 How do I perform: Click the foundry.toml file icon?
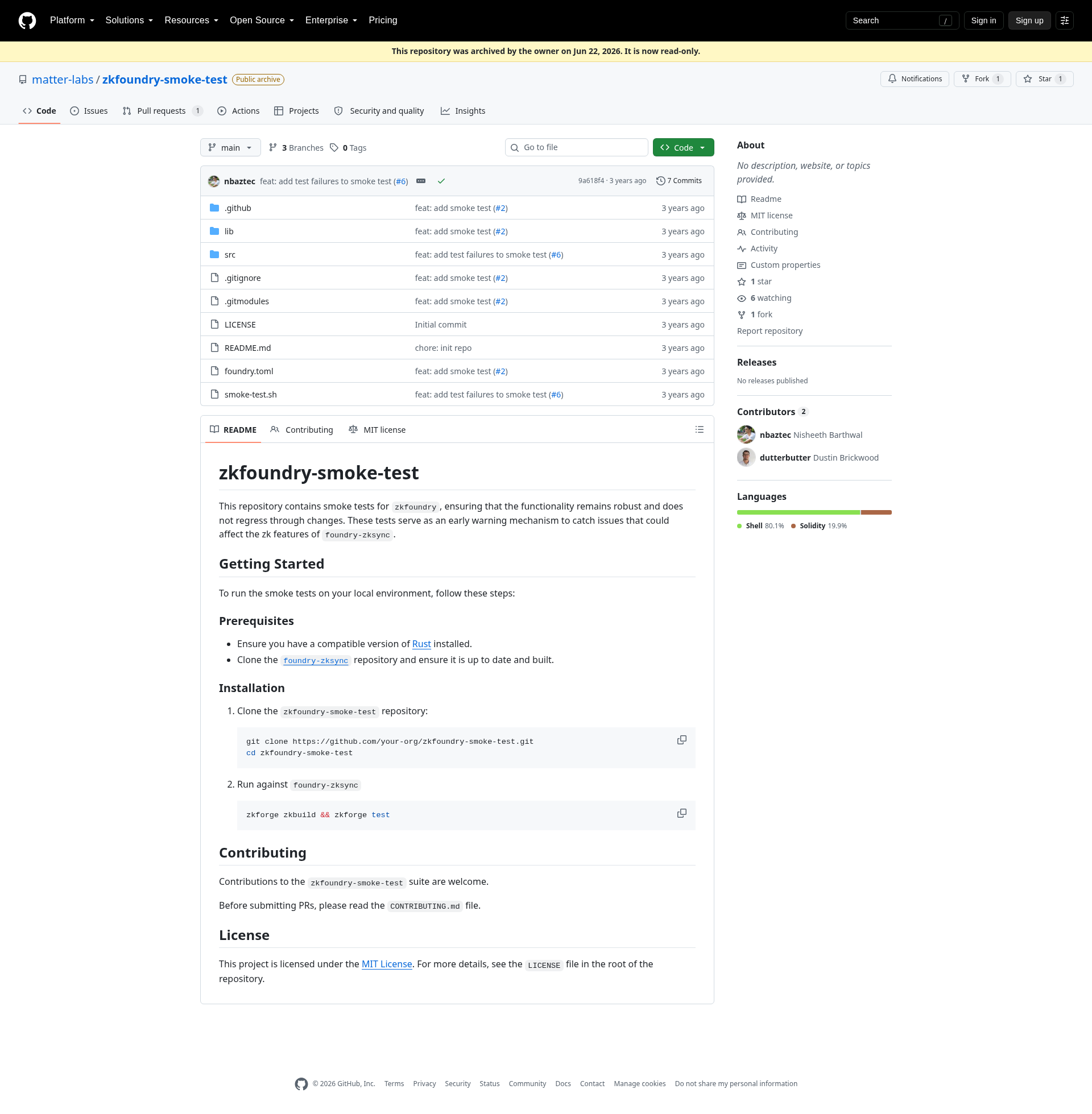point(214,371)
